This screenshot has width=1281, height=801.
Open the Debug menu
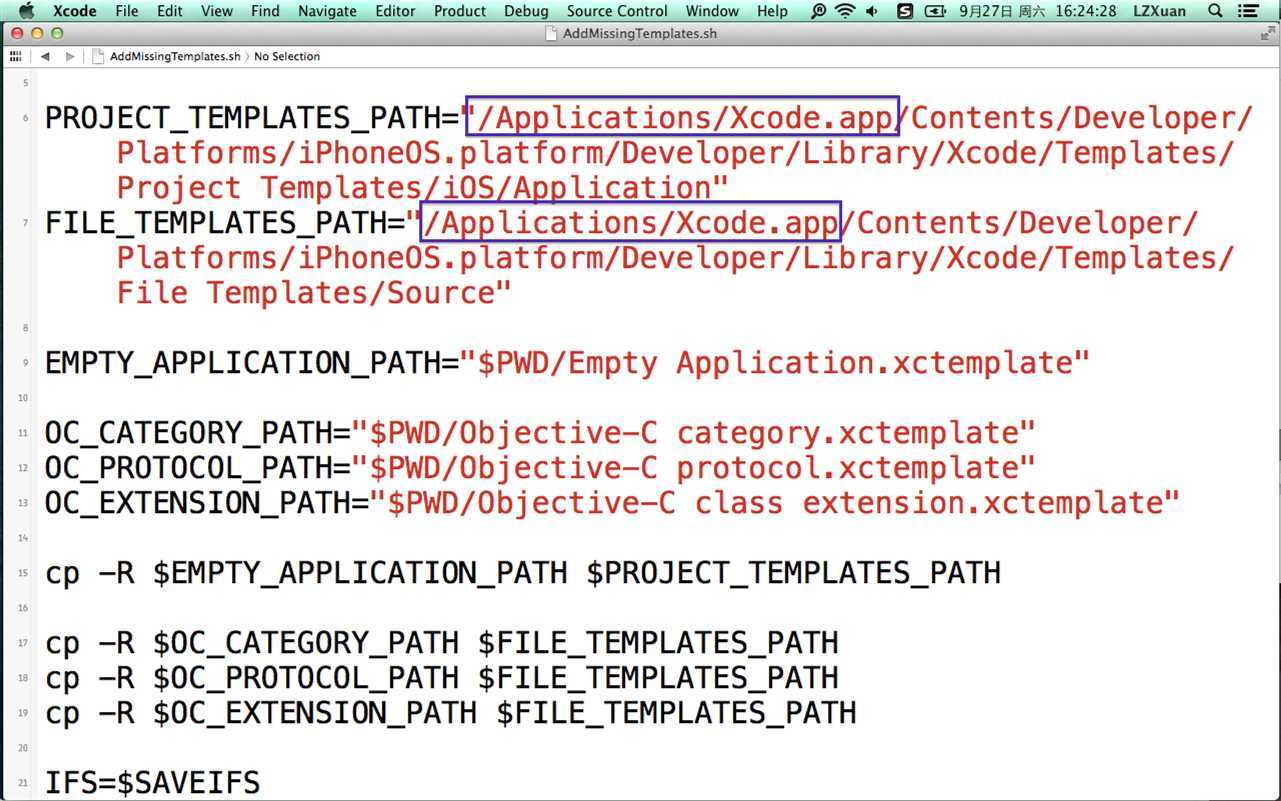(x=526, y=11)
